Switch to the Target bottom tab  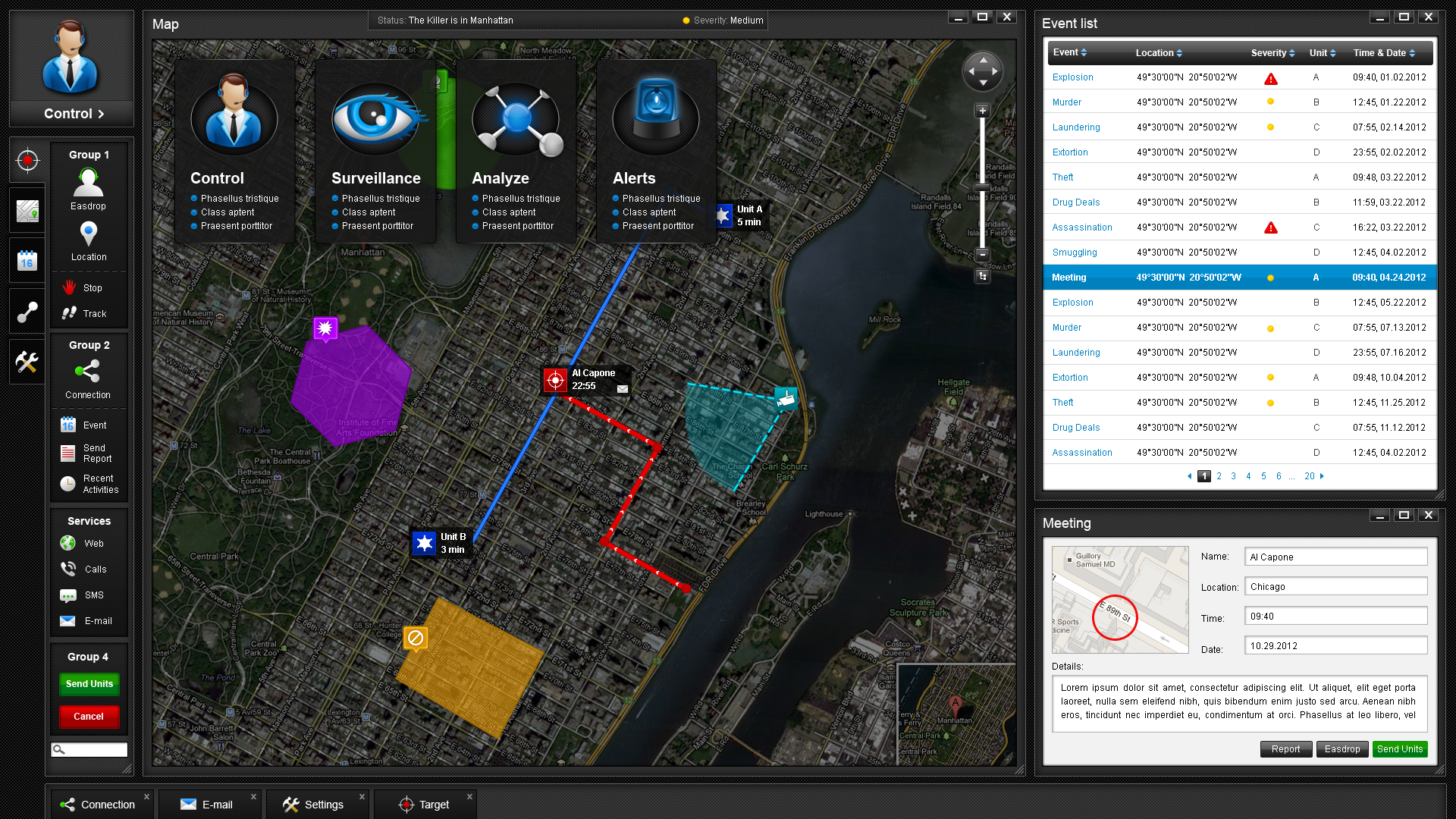click(x=425, y=805)
